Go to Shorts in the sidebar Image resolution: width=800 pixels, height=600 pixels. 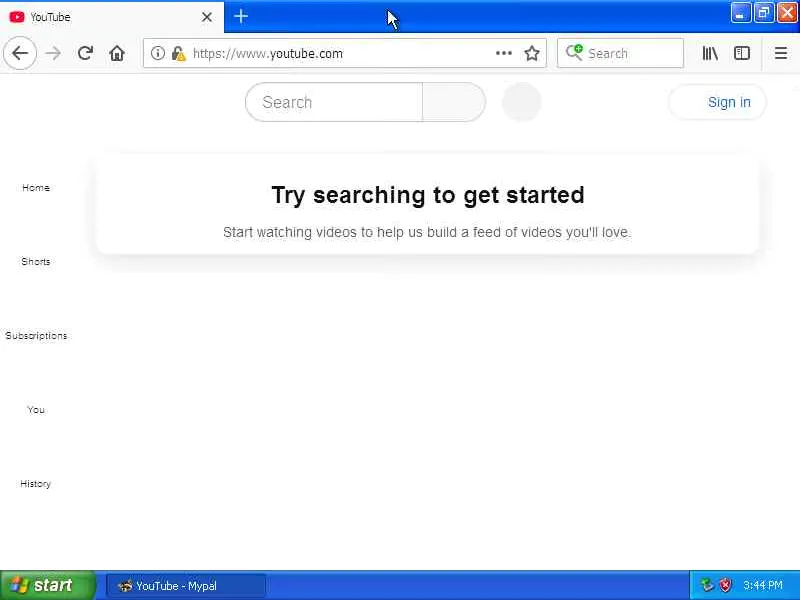[36, 262]
